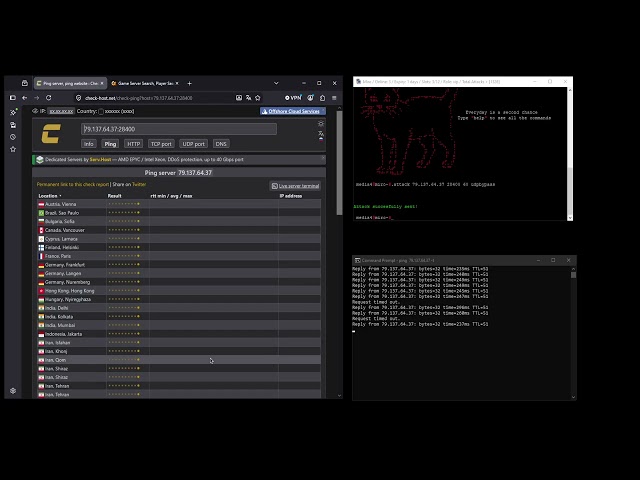This screenshot has height=480, width=640.
Task: Click the Command Prompt window scrollbar thumb
Action: (573, 275)
